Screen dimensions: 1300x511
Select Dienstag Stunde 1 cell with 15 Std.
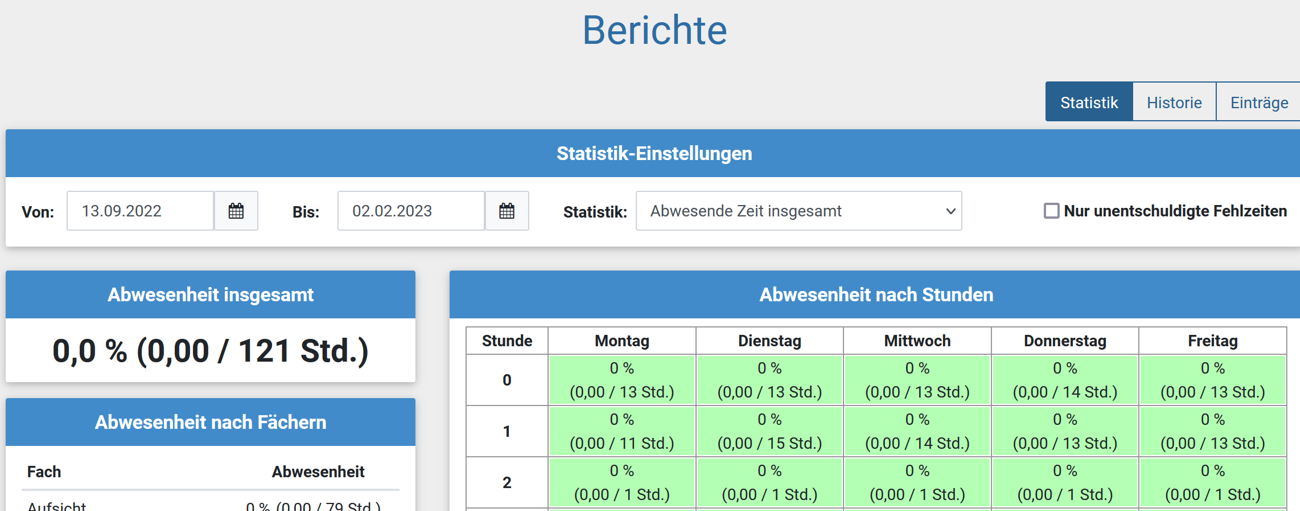coord(770,431)
